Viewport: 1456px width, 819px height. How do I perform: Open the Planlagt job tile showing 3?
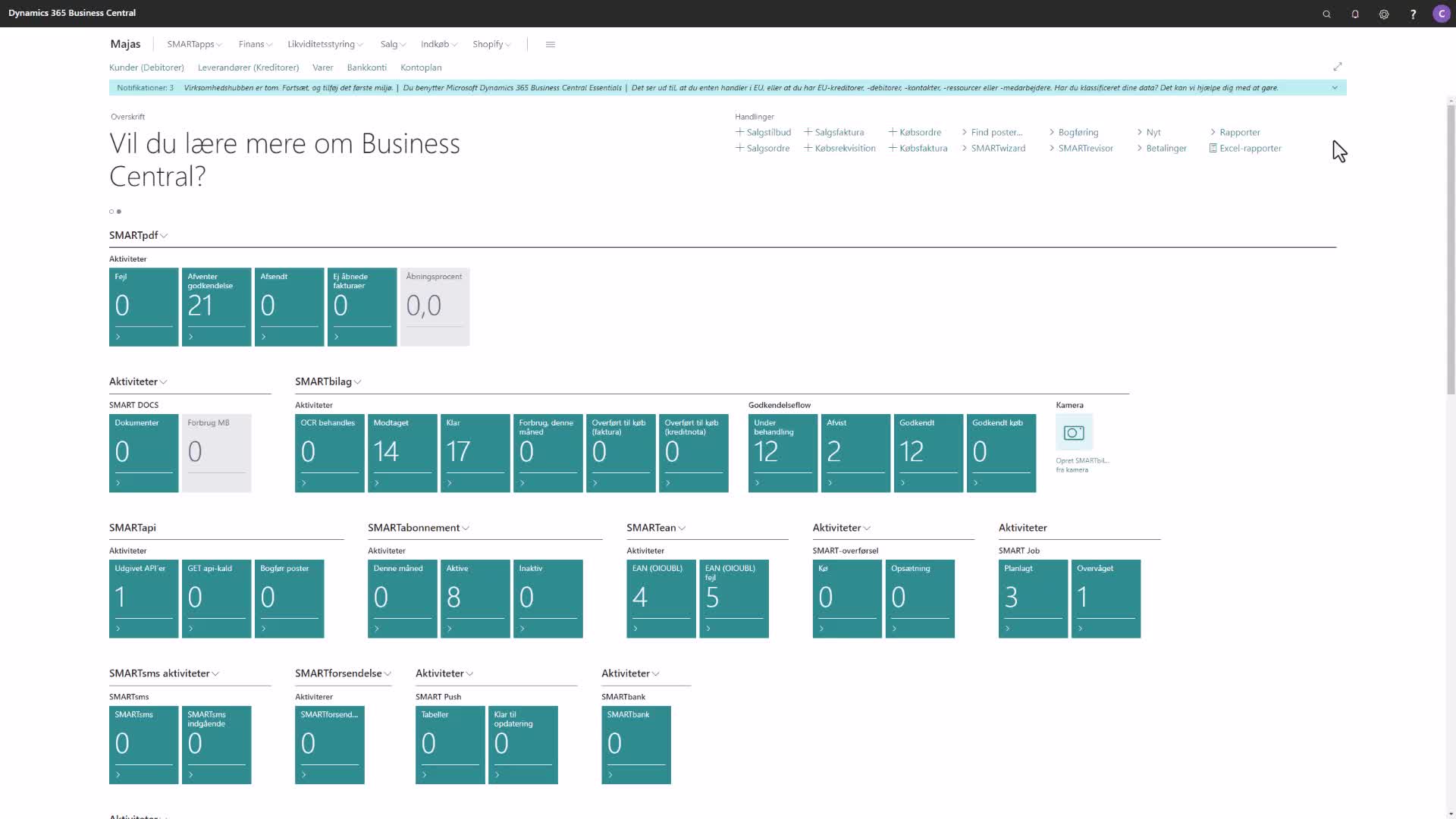1033,599
